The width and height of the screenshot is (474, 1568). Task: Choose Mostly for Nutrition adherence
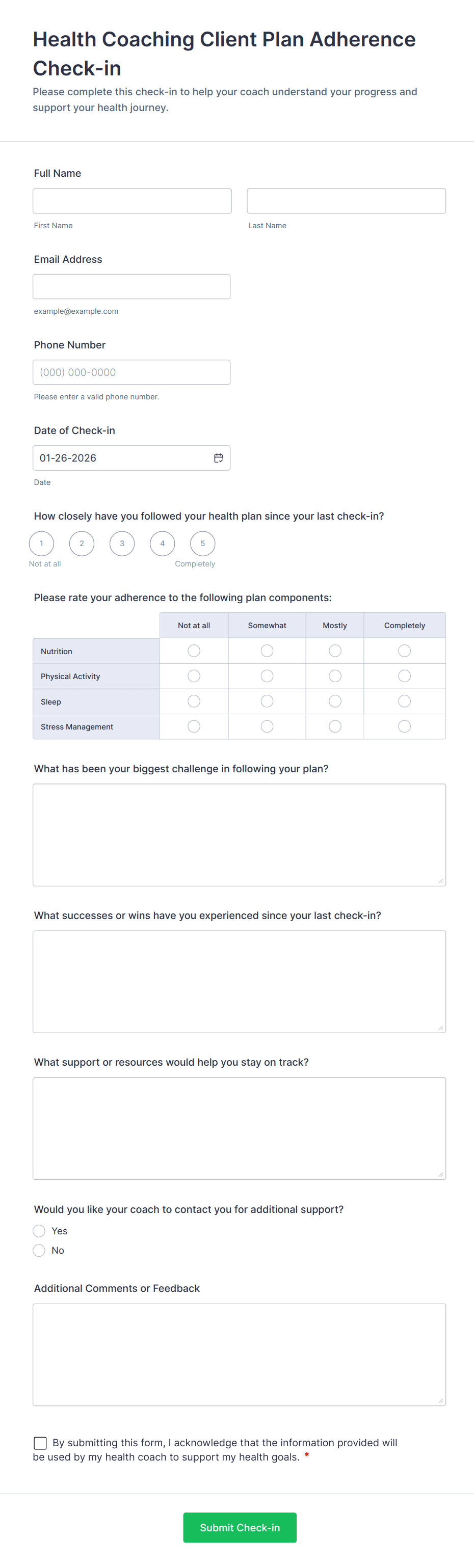point(334,651)
